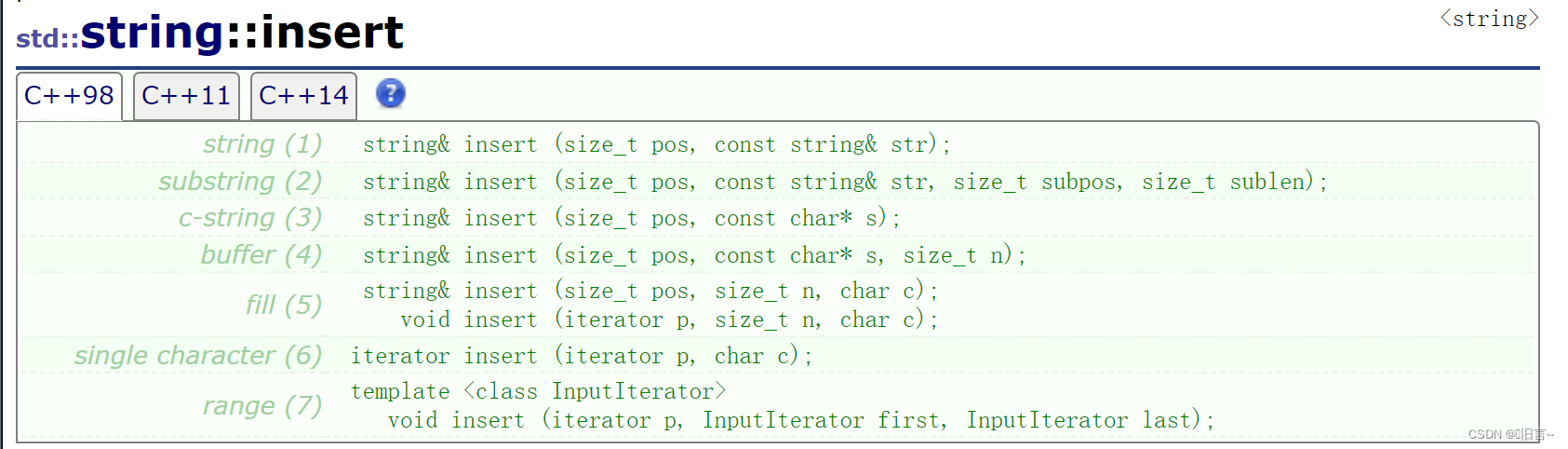
Task: Select the buffer (4) overload label
Action: [x=261, y=254]
